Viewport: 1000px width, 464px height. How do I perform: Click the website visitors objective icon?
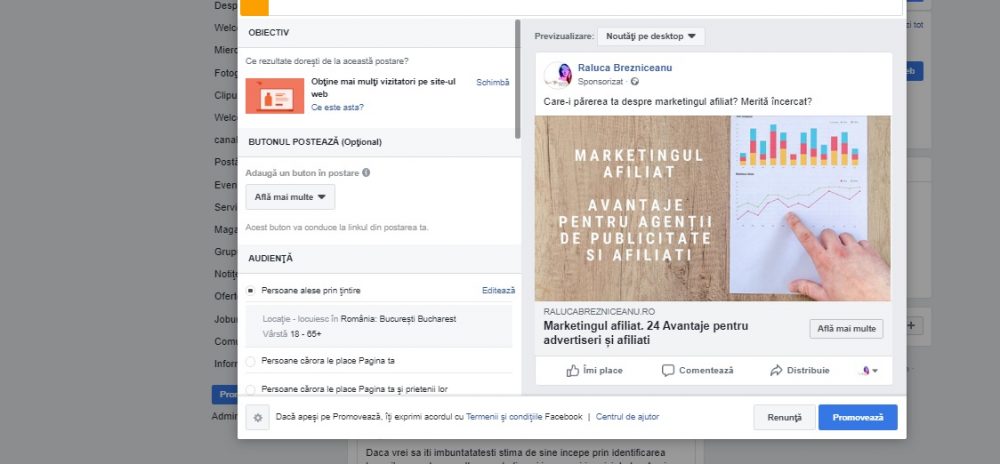[x=274, y=95]
